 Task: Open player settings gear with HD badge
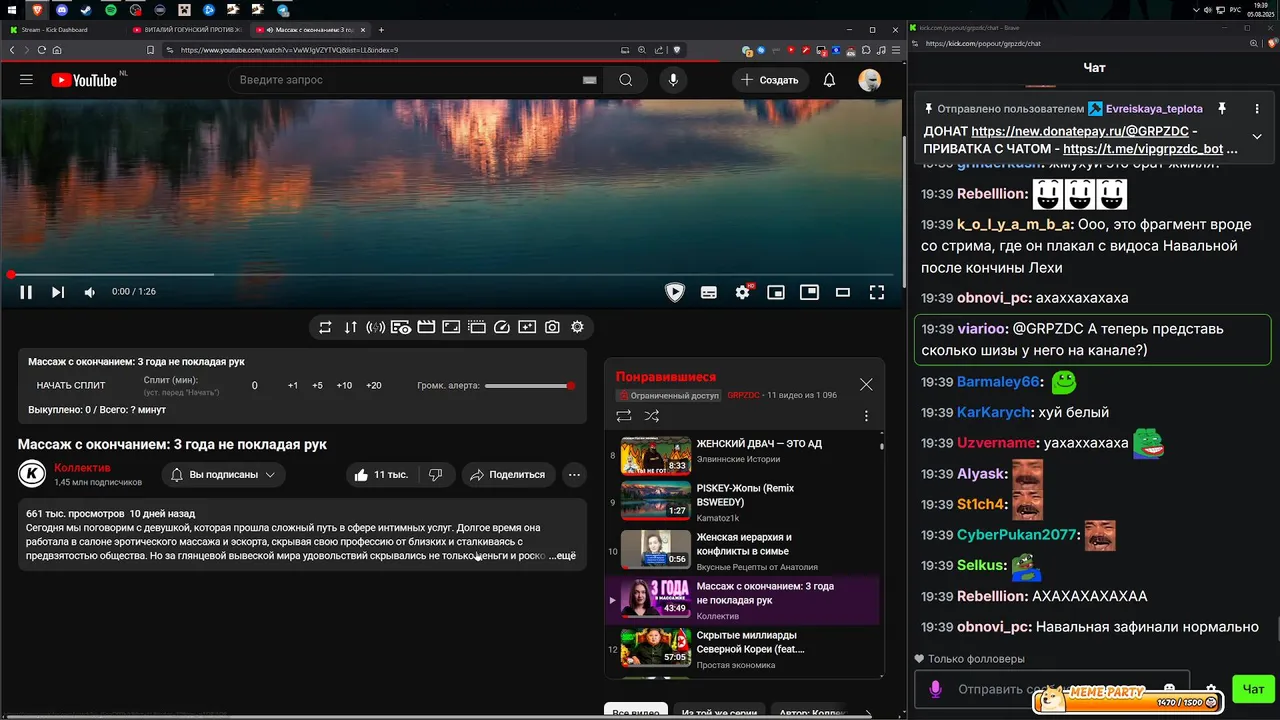click(x=742, y=292)
